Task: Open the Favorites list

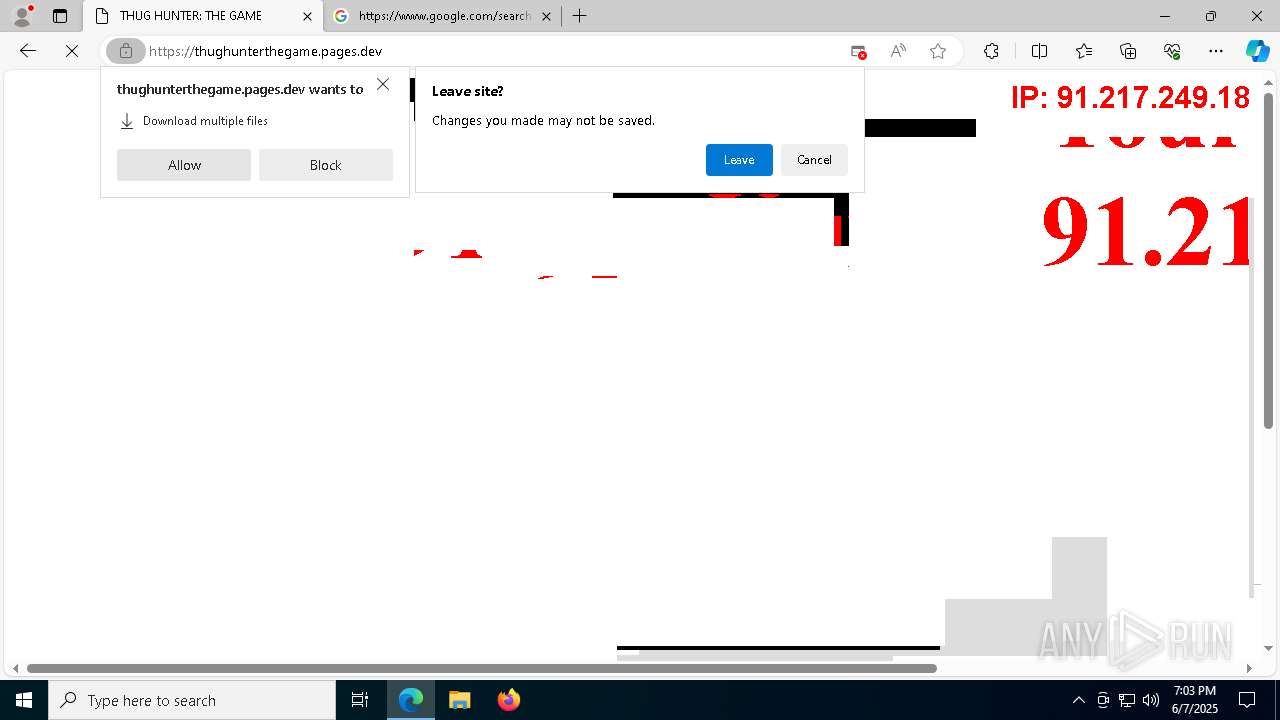Action: click(x=1084, y=51)
